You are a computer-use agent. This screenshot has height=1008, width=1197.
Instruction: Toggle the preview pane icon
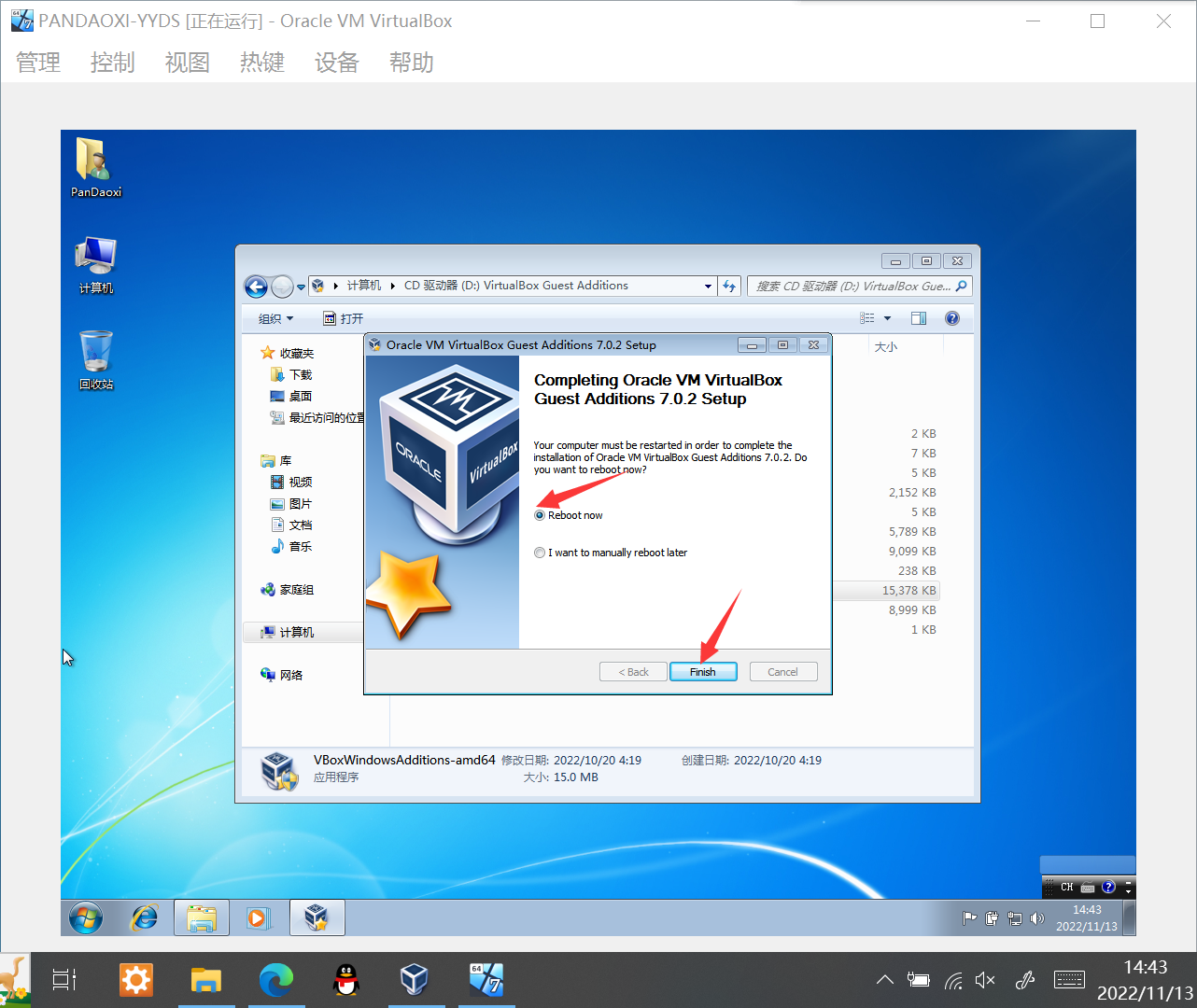919,318
